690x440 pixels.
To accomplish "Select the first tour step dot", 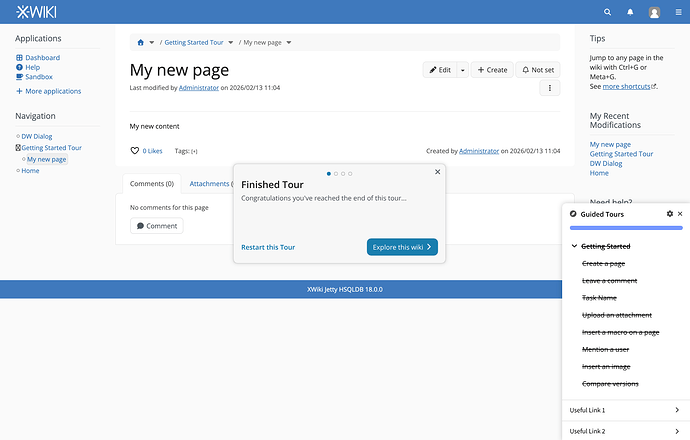I will tap(329, 174).
